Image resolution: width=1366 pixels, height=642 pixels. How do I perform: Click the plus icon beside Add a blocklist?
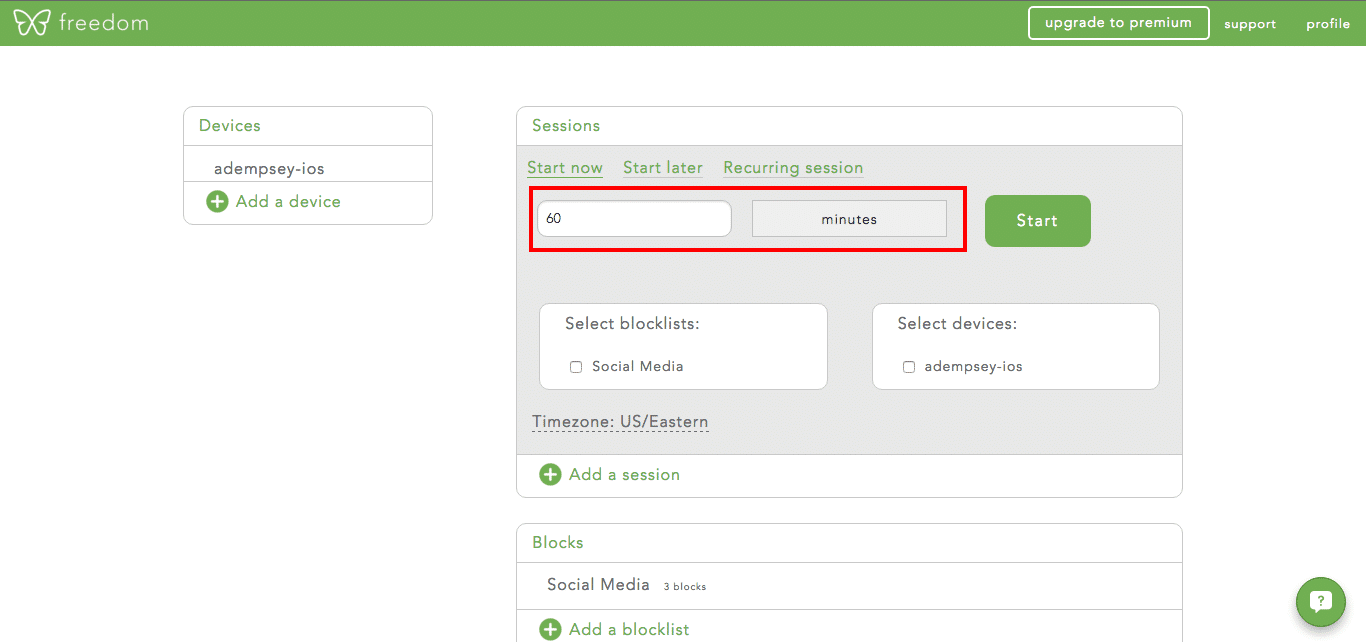point(550,629)
